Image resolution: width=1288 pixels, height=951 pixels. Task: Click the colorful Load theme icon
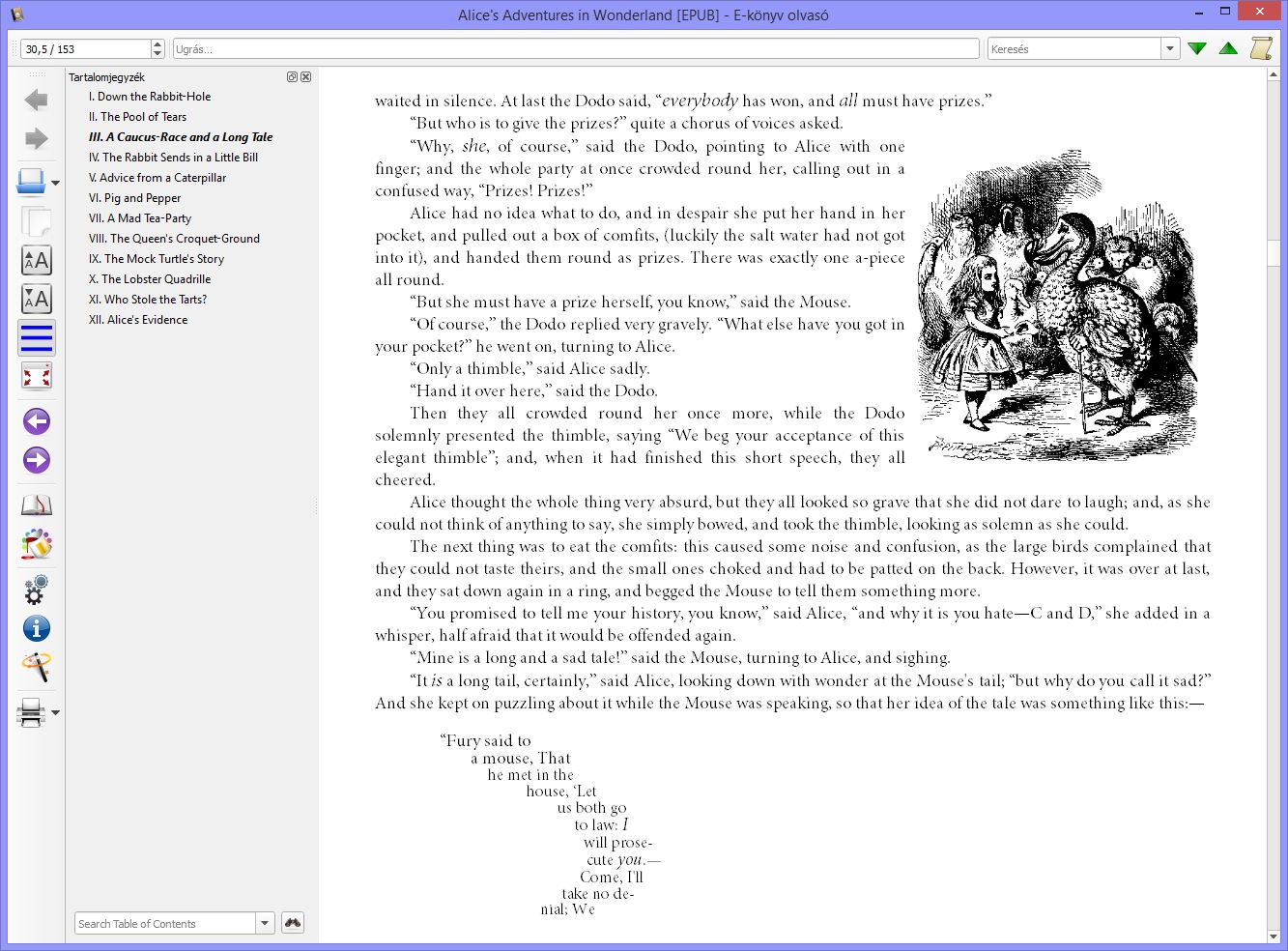(36, 544)
